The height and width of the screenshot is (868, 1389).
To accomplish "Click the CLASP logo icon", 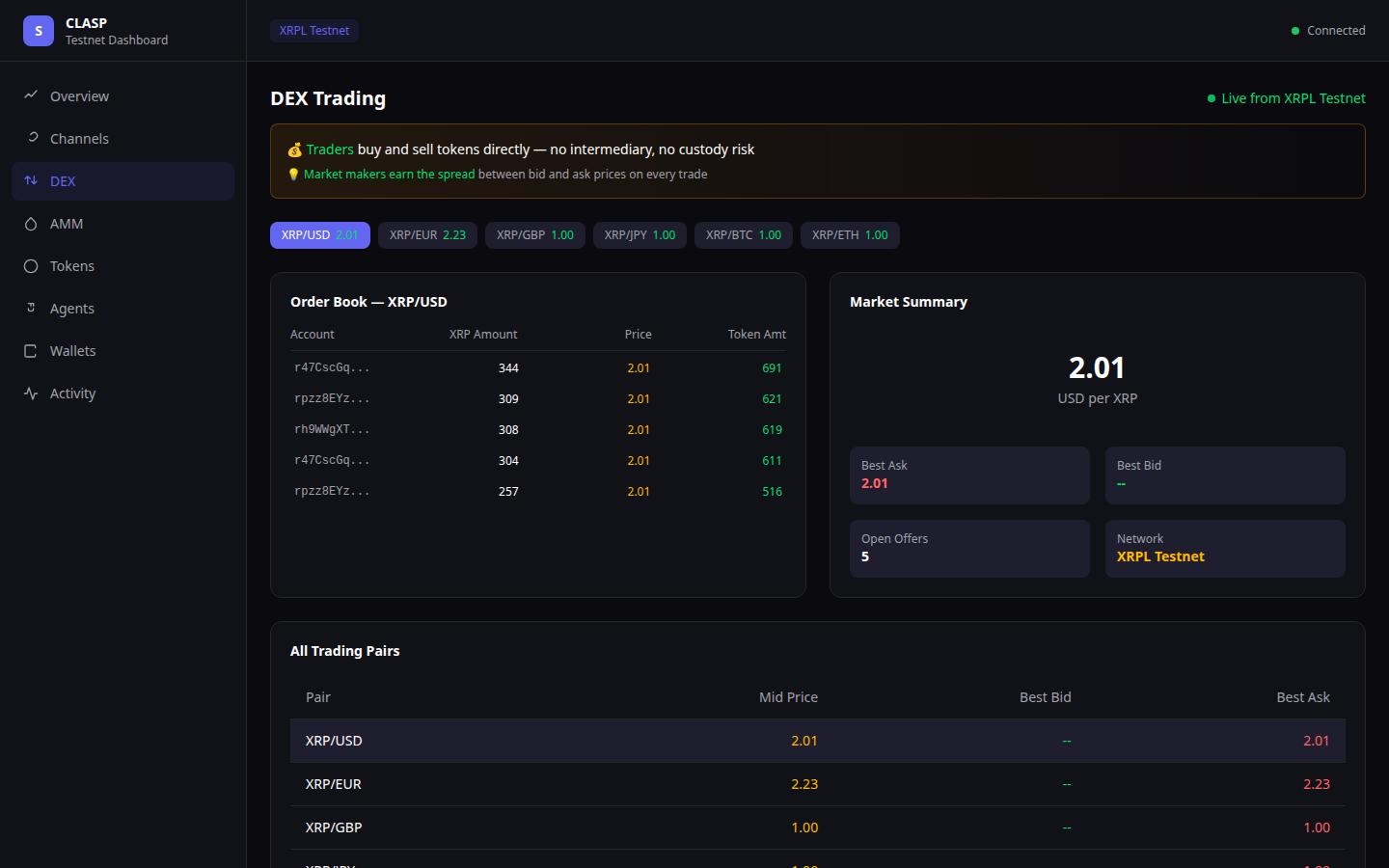I will 38,30.
